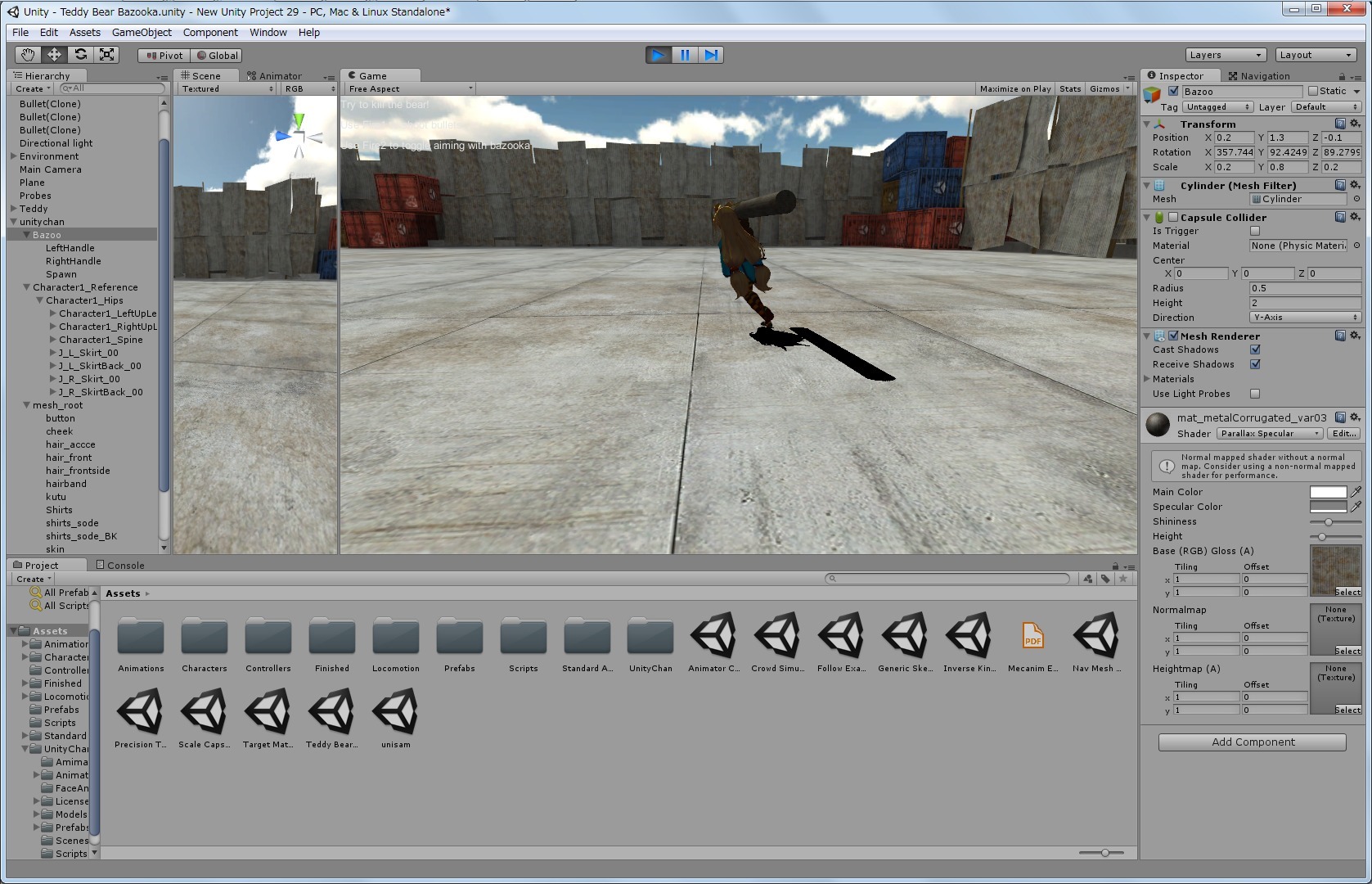Screen dimensions: 1372x884
Task: Disable the Cast Shadows checkbox
Action: tap(1255, 350)
